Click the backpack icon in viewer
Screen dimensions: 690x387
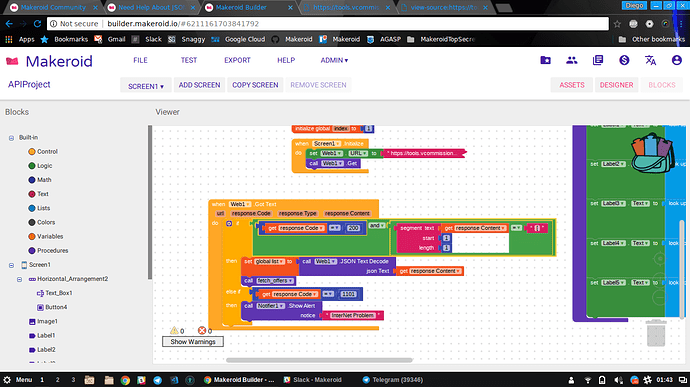tap(653, 152)
